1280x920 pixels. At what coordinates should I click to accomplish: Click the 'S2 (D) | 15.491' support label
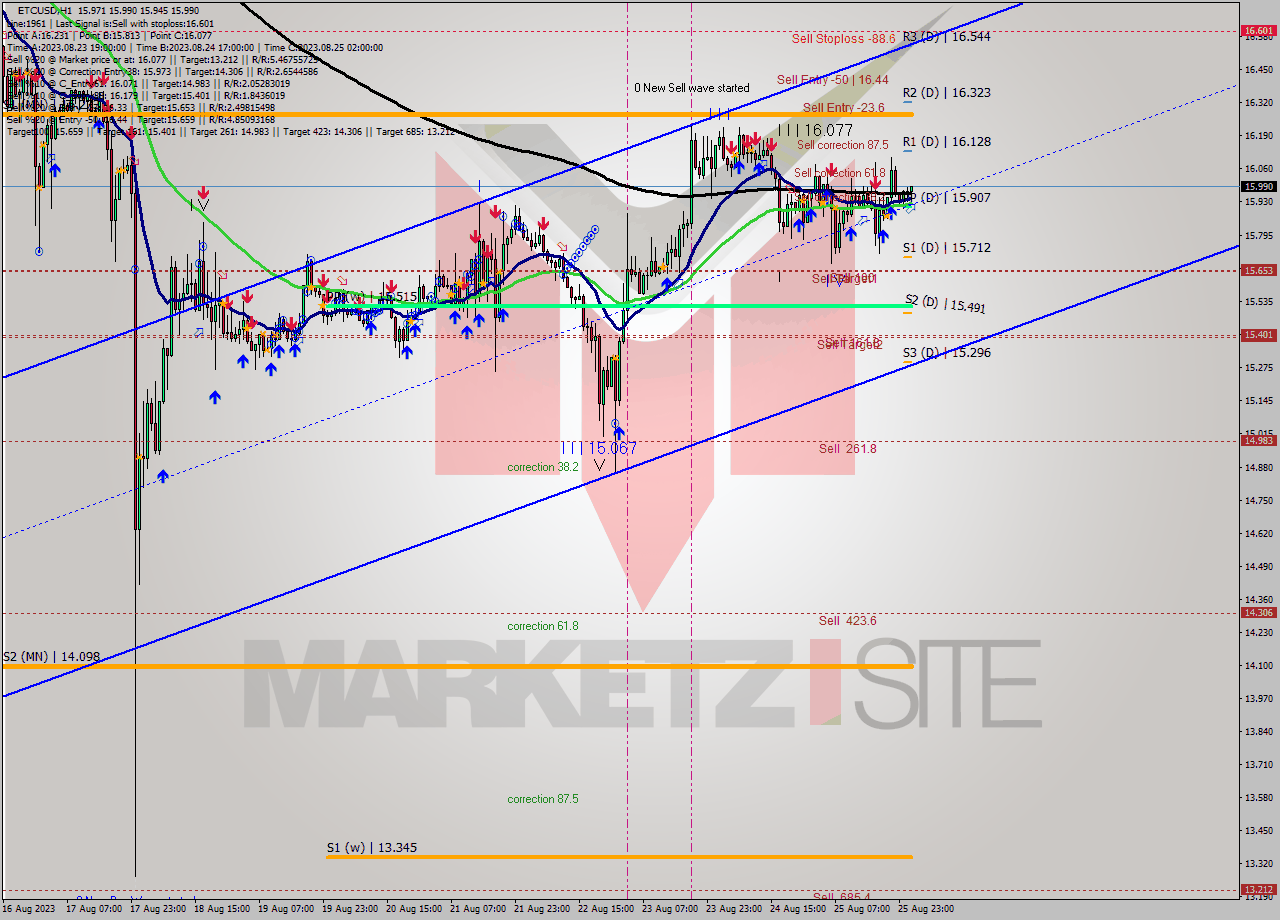[x=946, y=302]
